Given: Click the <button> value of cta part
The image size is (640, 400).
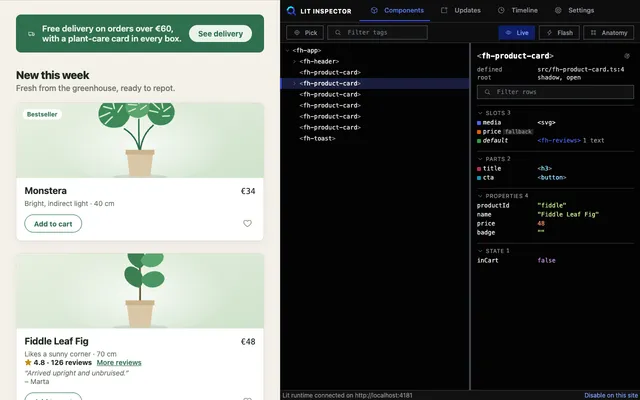Looking at the screenshot, I should (552, 178).
